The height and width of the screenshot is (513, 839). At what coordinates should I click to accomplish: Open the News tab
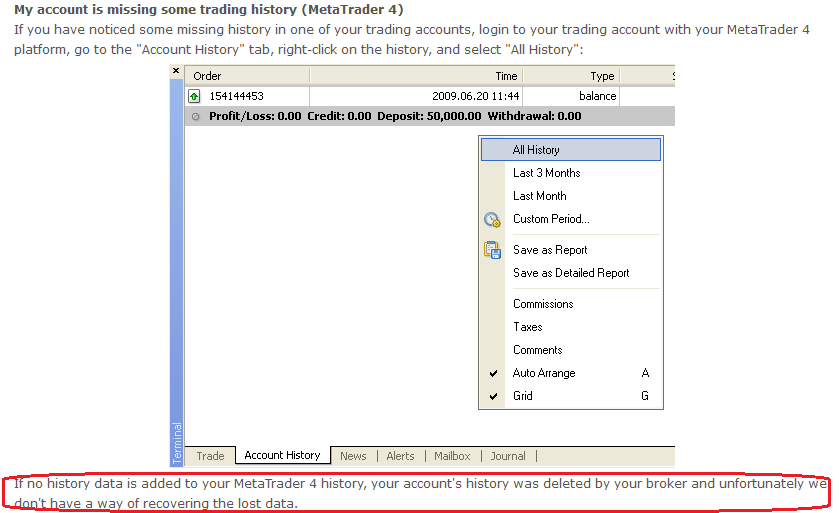[353, 456]
